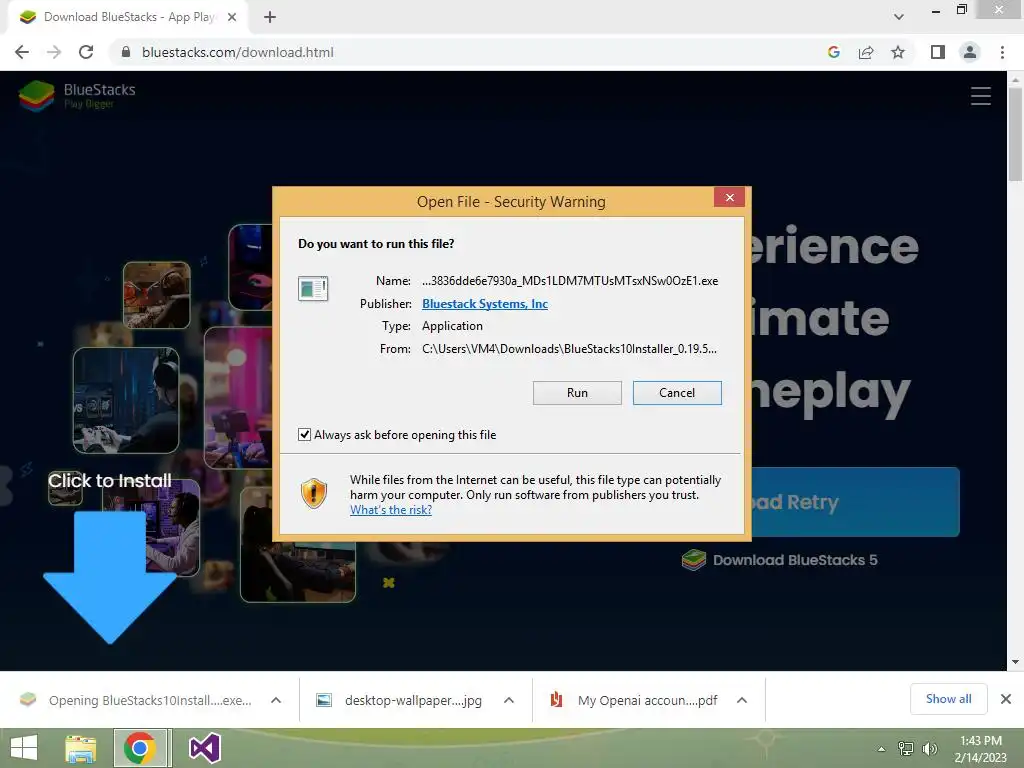1024x768 pixels.
Task: Bookmark this page with the star
Action: (898, 52)
